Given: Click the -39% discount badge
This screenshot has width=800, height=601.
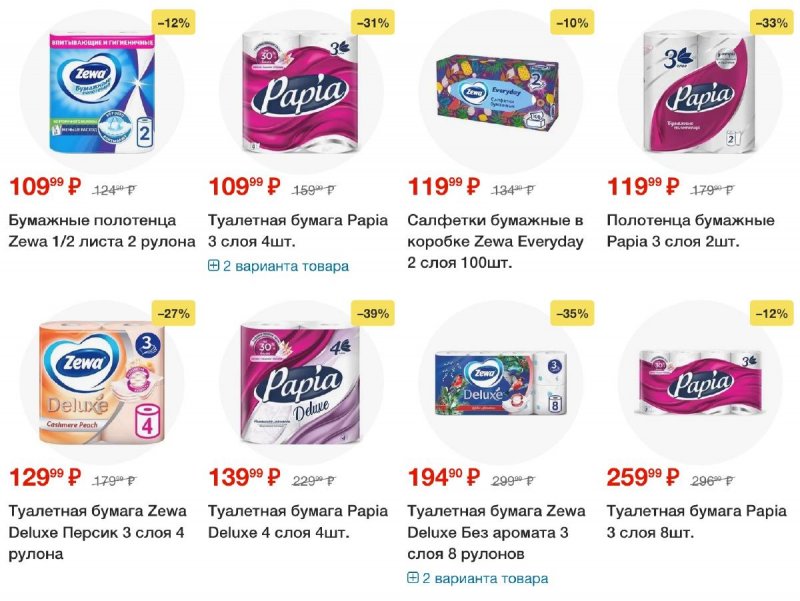Looking at the screenshot, I should [x=373, y=313].
